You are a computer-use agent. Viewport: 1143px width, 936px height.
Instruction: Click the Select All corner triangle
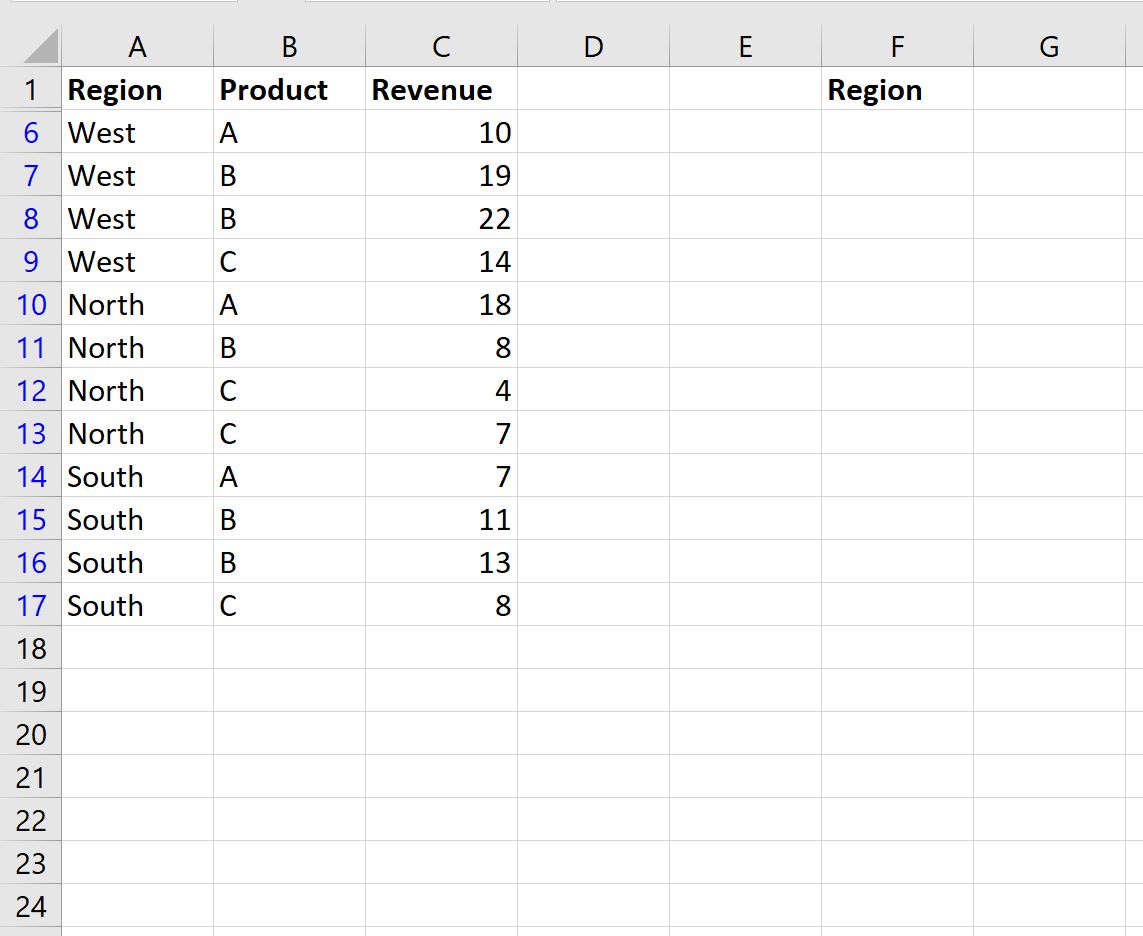(41, 46)
